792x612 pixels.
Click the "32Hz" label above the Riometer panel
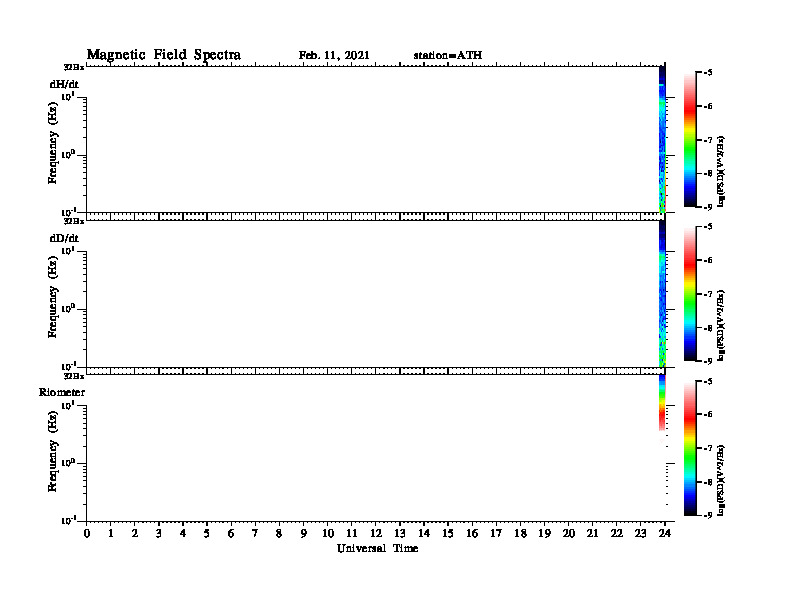tap(74, 376)
